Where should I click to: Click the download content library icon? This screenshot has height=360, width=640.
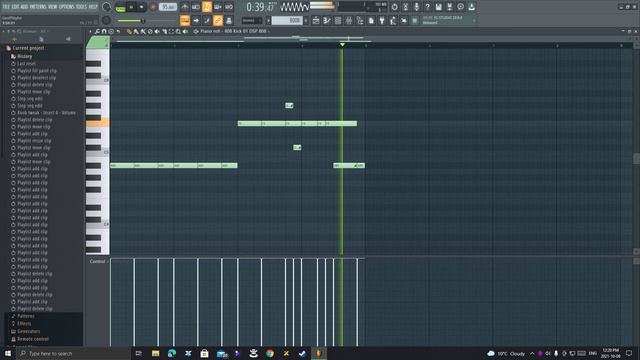[471, 7]
